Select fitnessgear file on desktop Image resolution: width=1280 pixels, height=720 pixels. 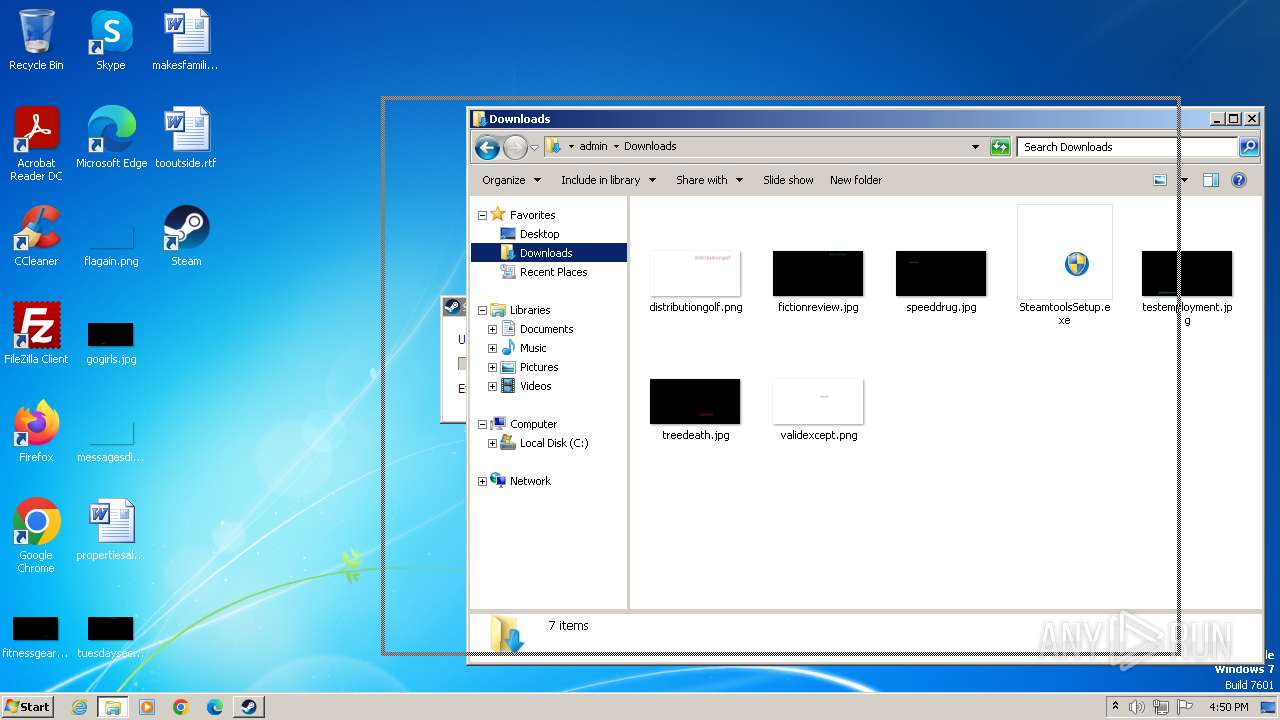point(36,637)
